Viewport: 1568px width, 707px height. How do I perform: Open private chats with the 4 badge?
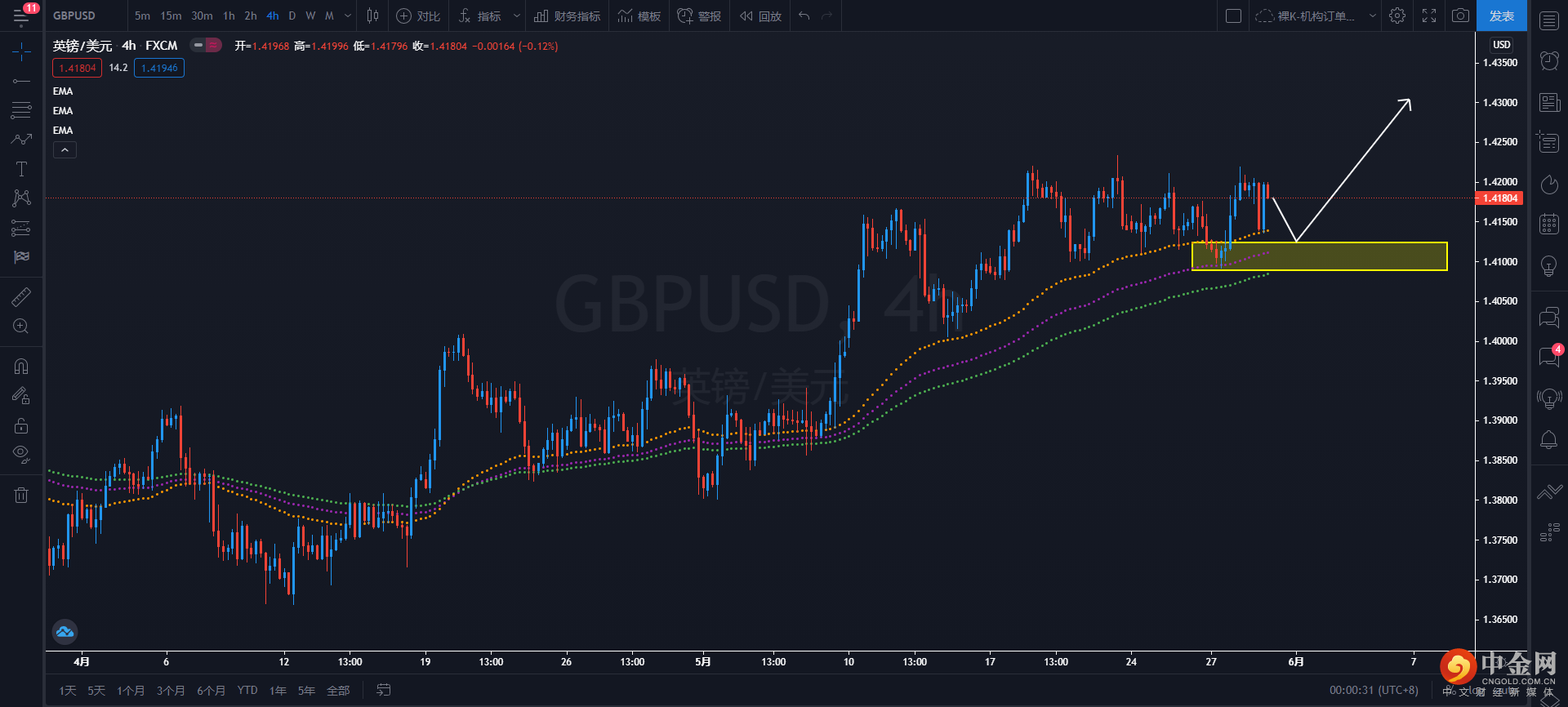pyautogui.click(x=1549, y=356)
